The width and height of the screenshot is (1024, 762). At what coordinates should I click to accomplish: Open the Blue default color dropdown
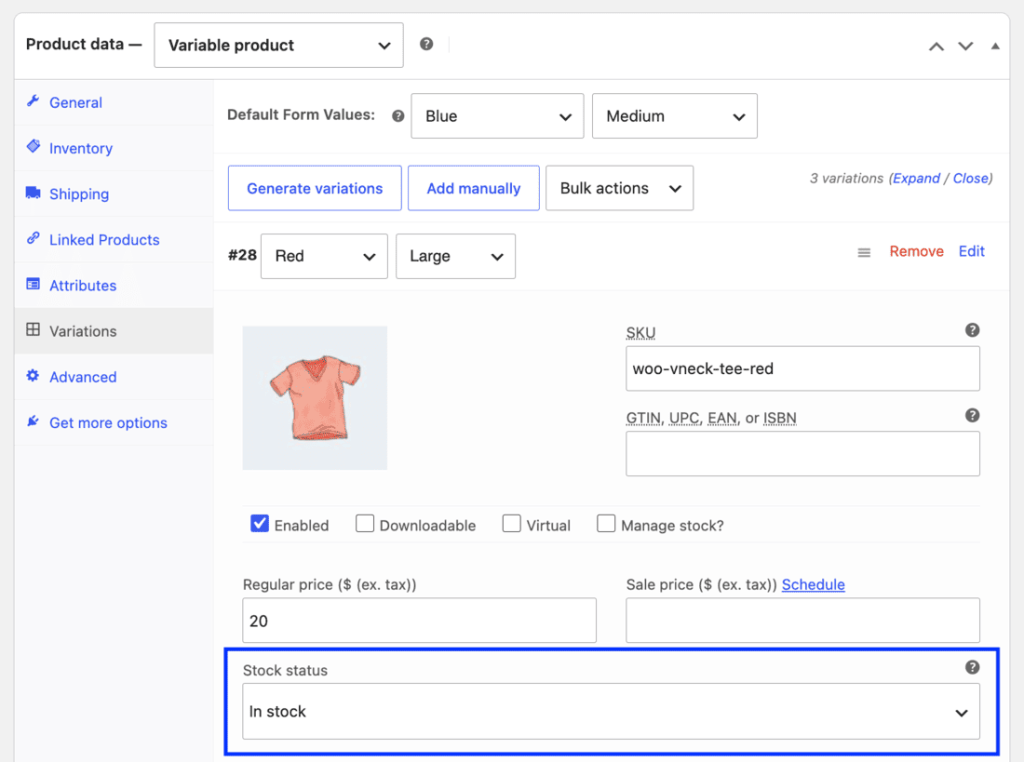(497, 116)
